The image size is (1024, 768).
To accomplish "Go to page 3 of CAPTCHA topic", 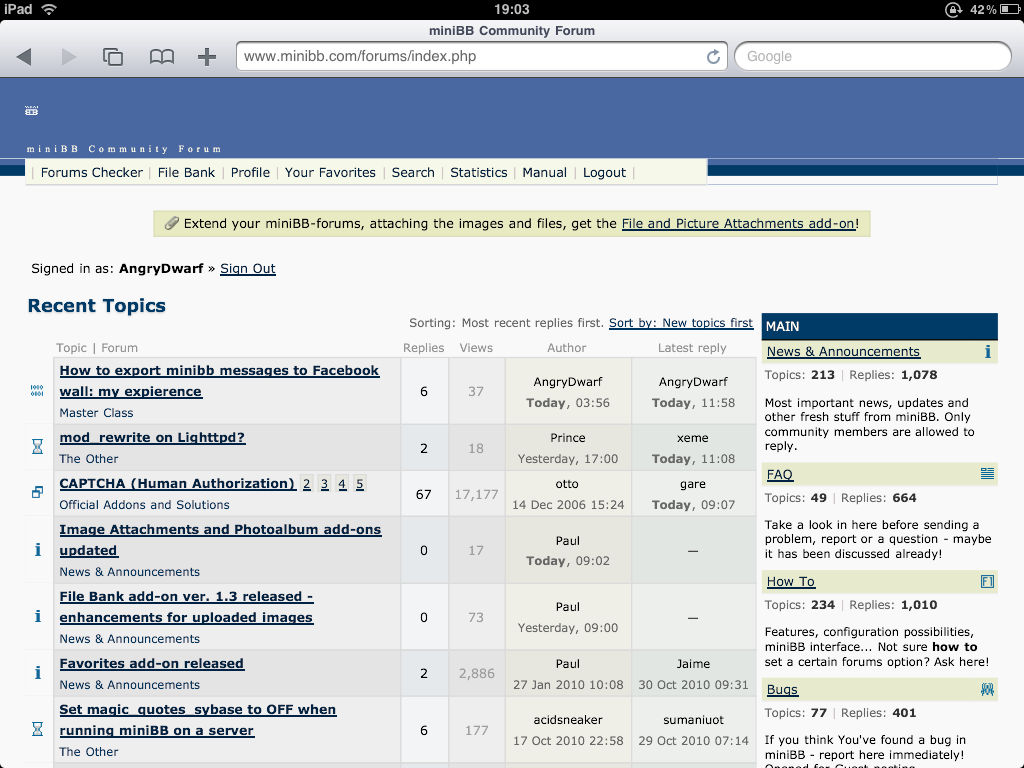I will coord(325,484).
